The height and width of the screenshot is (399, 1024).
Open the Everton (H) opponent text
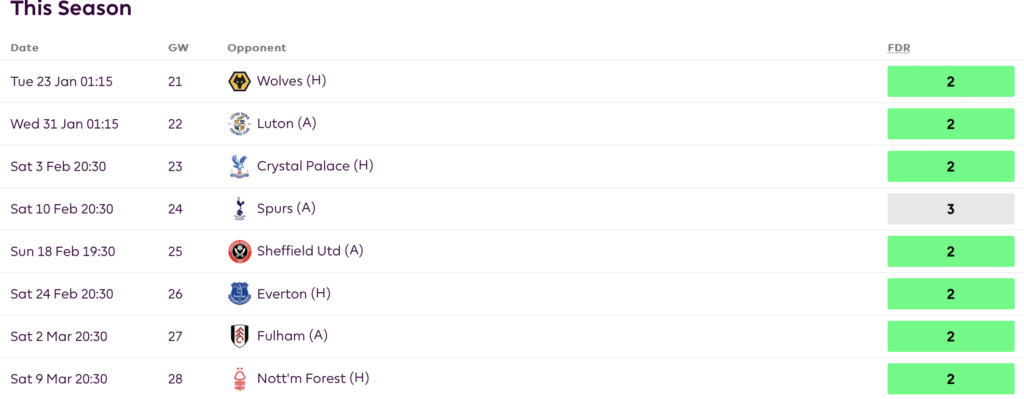(294, 293)
